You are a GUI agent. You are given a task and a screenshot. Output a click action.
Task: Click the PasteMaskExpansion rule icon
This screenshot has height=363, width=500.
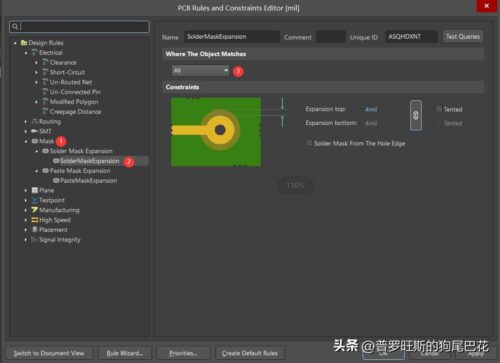56,181
